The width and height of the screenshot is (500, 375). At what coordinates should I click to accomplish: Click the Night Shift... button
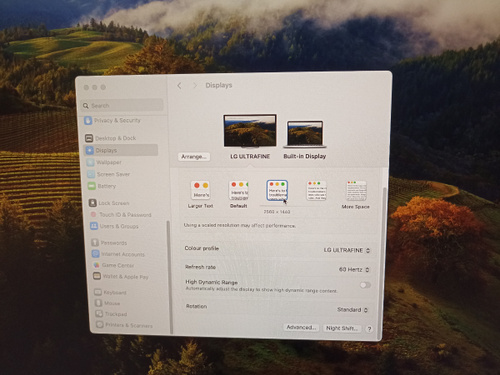click(342, 328)
